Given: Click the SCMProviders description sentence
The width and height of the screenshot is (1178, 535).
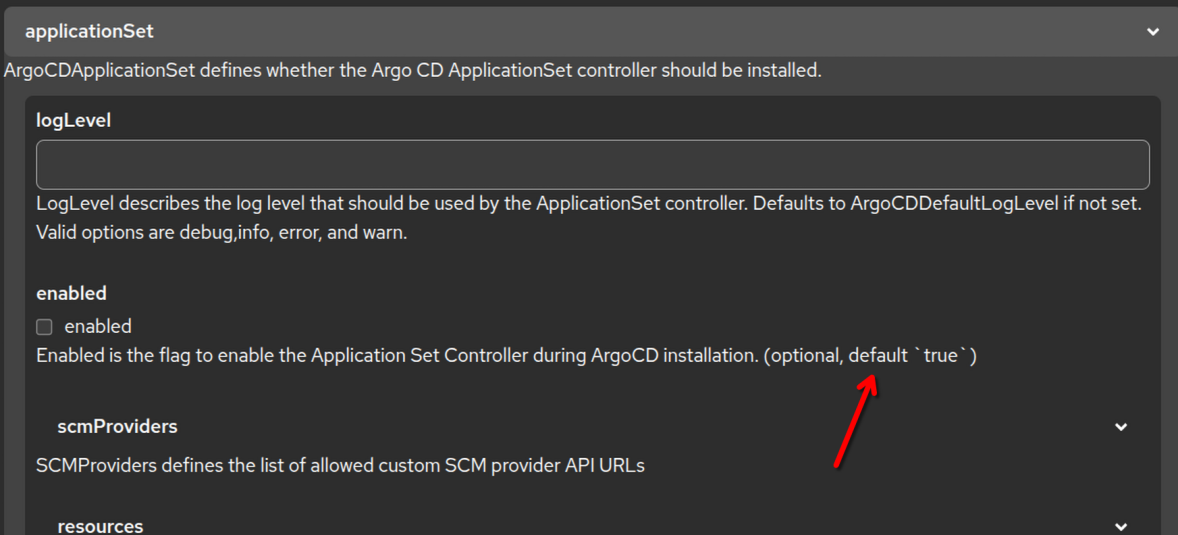Looking at the screenshot, I should [340, 465].
